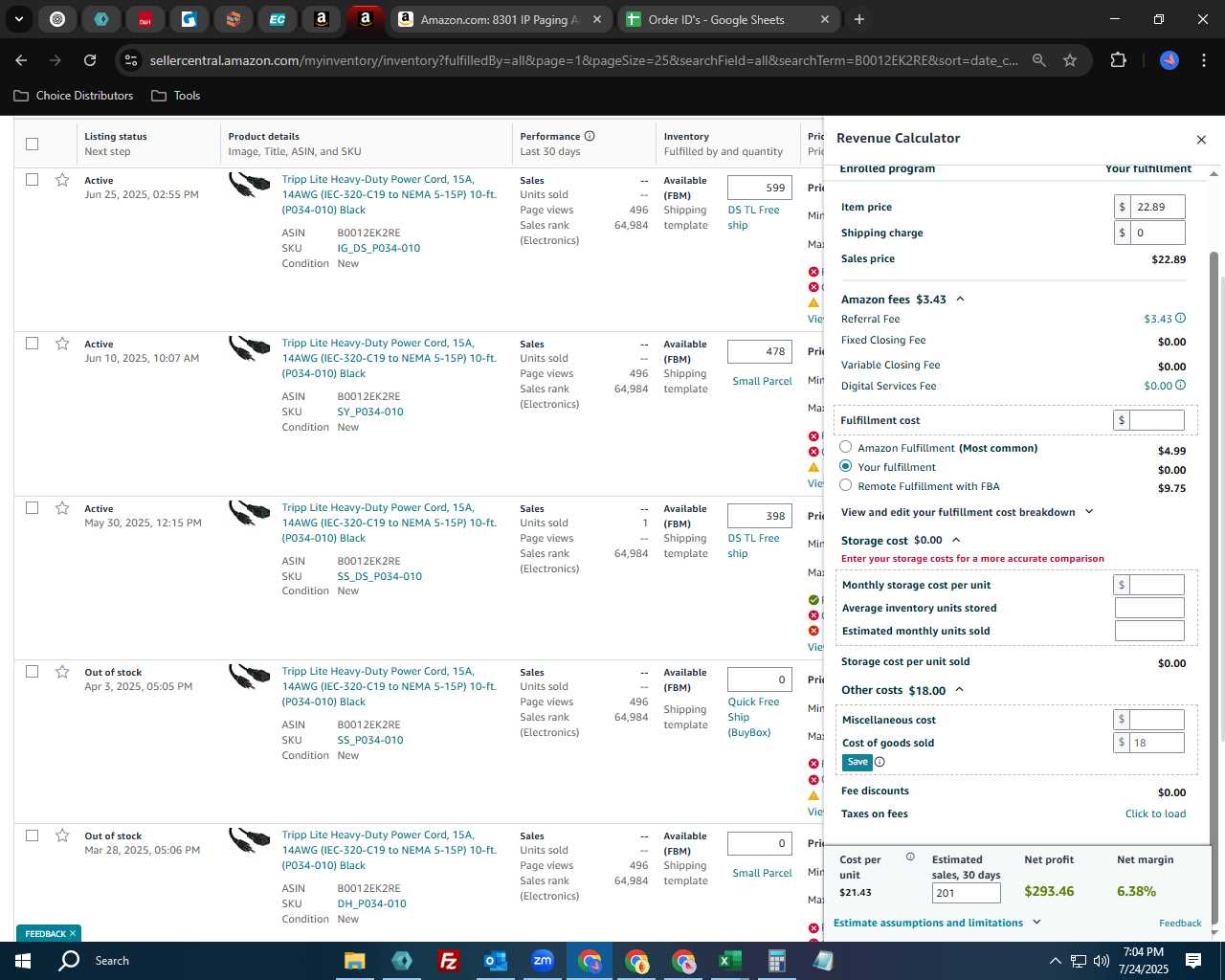Select Your fulfillment radio option
Image resolution: width=1225 pixels, height=980 pixels.
846,466
